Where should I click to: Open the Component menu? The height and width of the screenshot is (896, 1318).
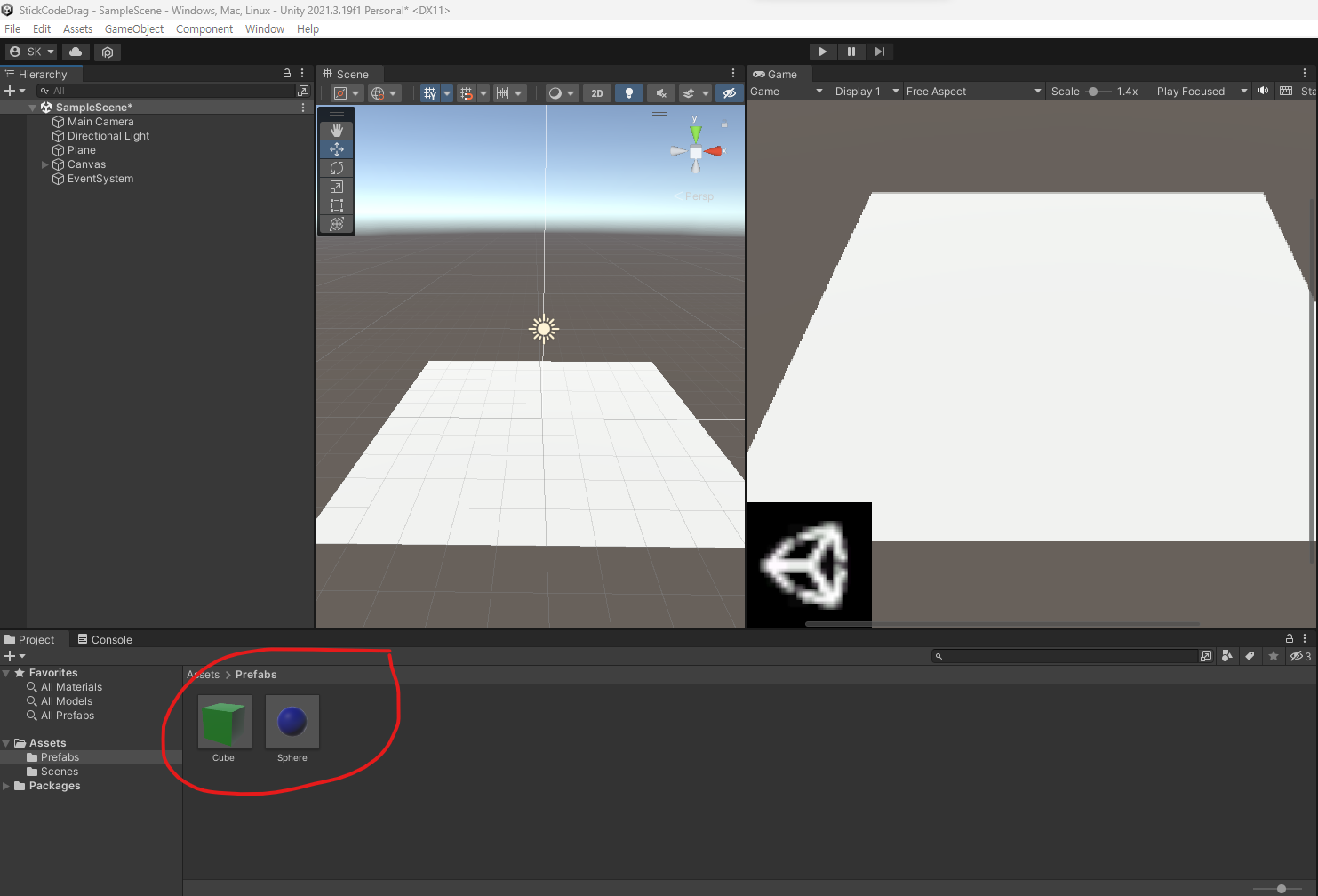point(204,29)
